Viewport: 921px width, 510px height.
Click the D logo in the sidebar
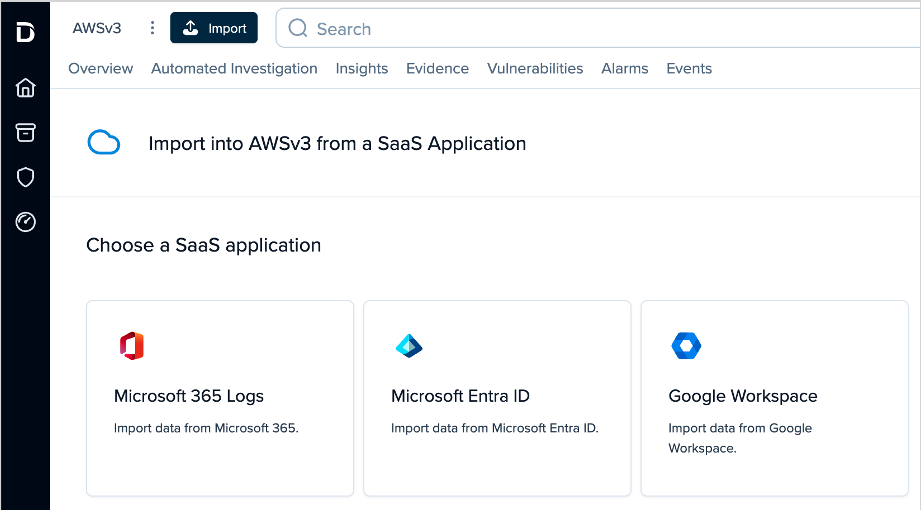tap(25, 32)
